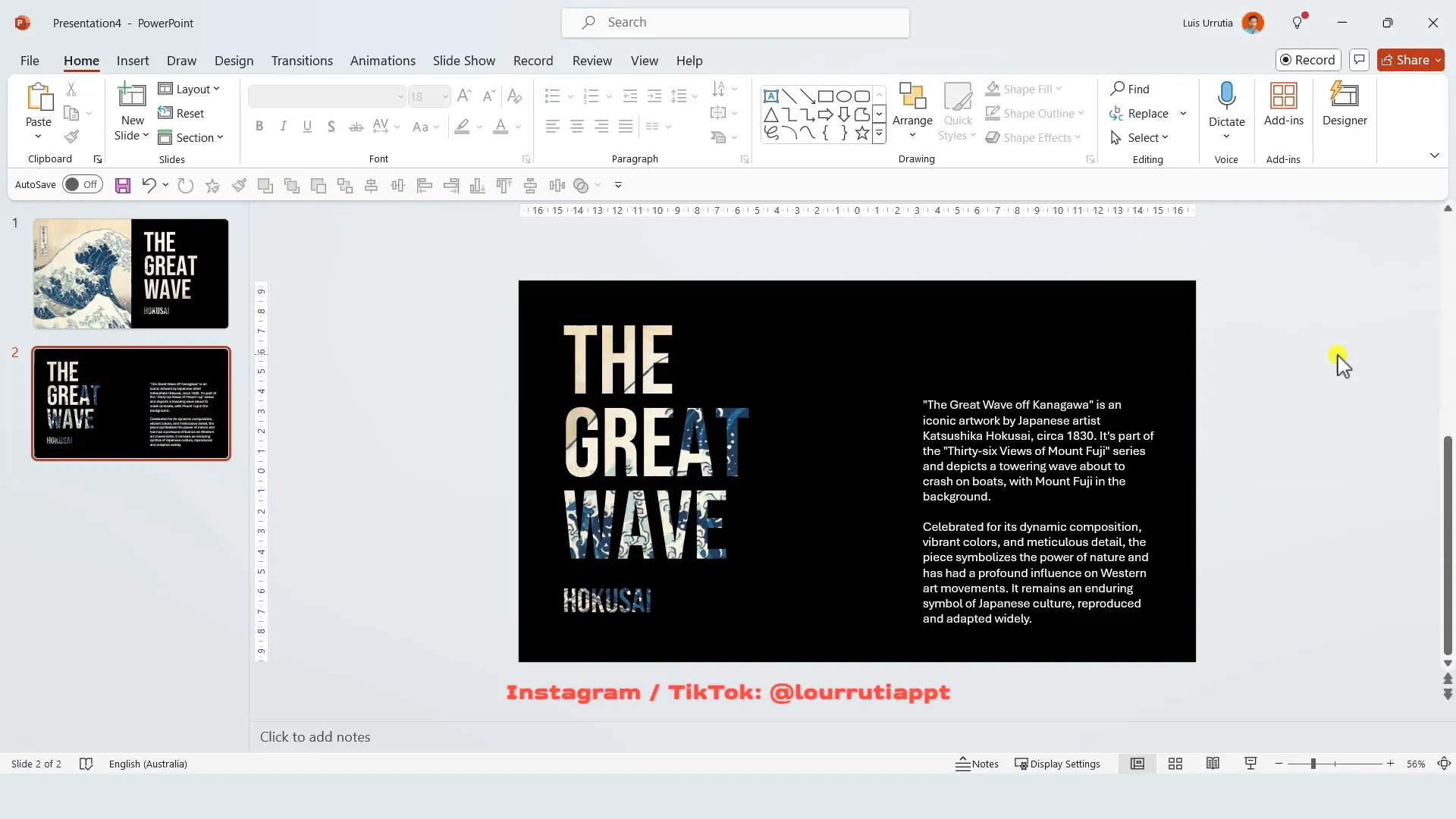Click the Clear All Formatting icon
1456x819 pixels.
pyautogui.click(x=515, y=96)
